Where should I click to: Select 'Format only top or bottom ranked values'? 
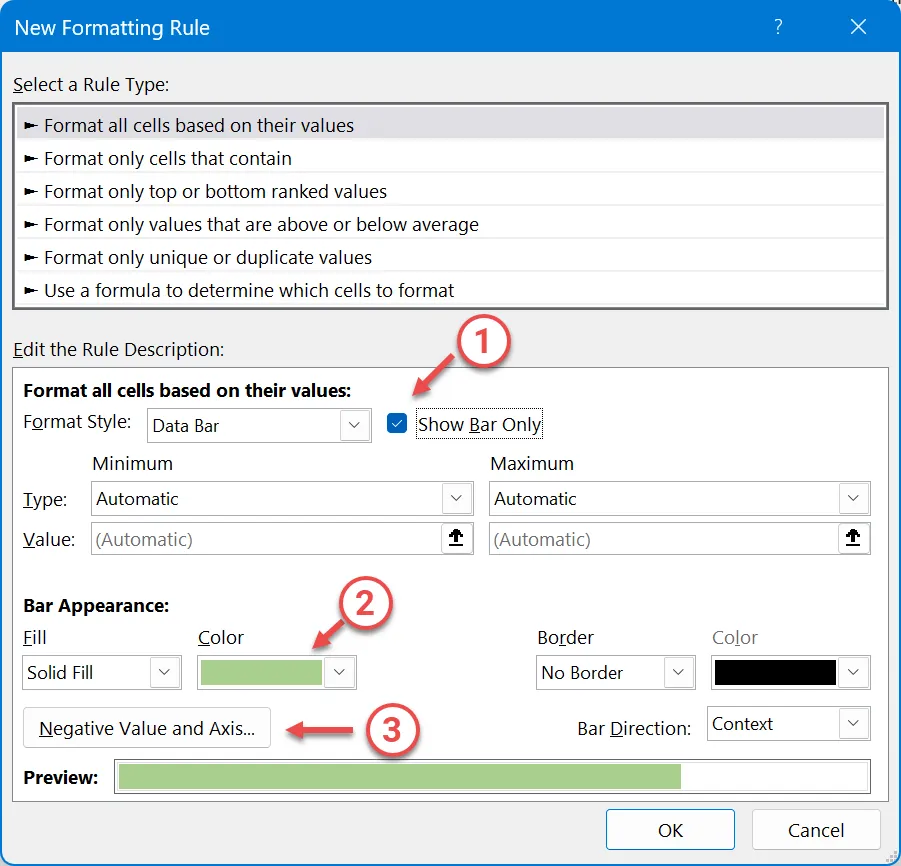click(x=215, y=191)
